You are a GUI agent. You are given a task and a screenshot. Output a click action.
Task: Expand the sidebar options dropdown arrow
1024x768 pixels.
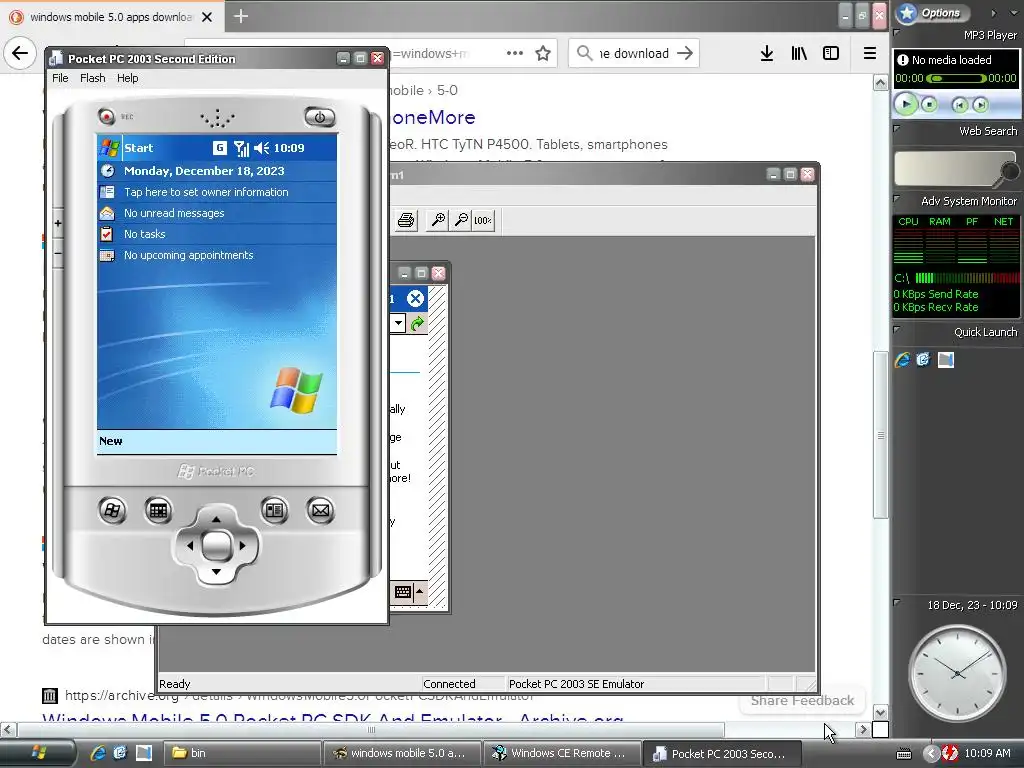[1014, 12]
